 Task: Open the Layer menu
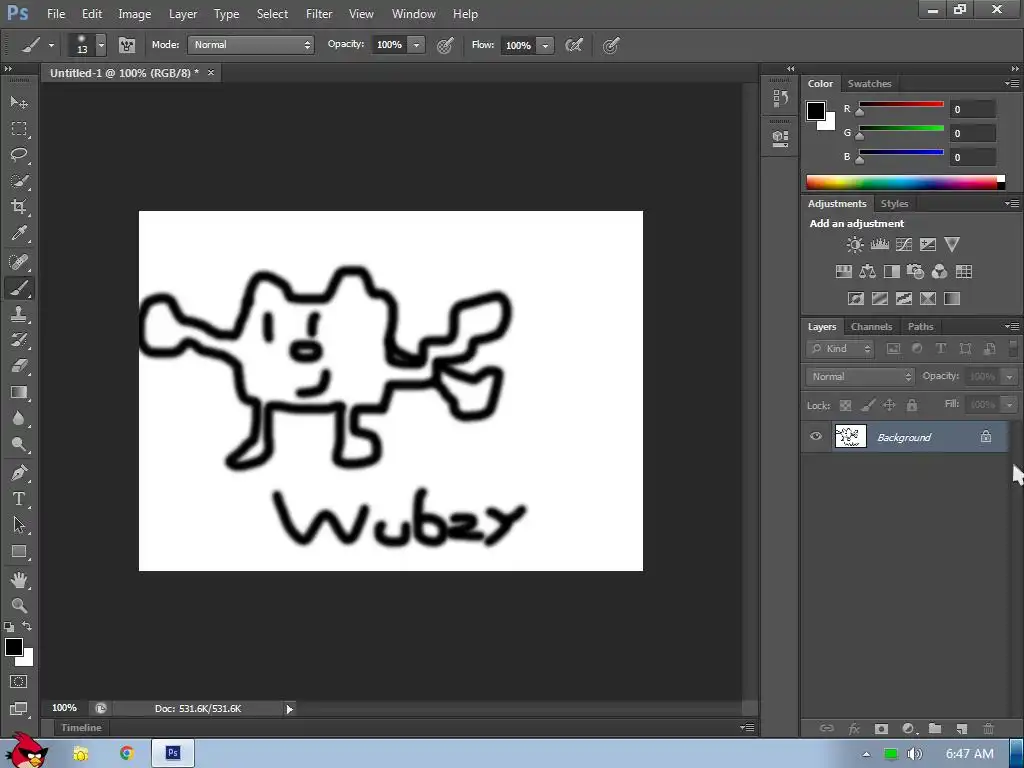(183, 14)
